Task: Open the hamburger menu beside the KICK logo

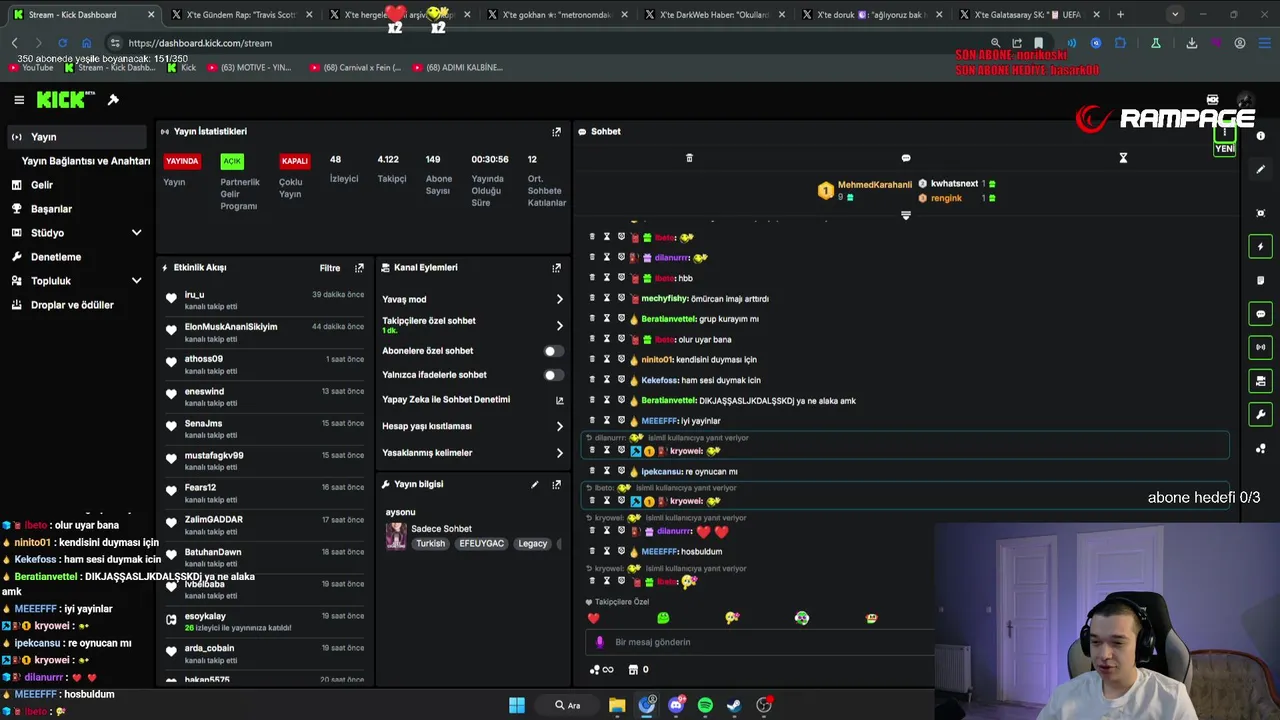Action: pos(19,100)
